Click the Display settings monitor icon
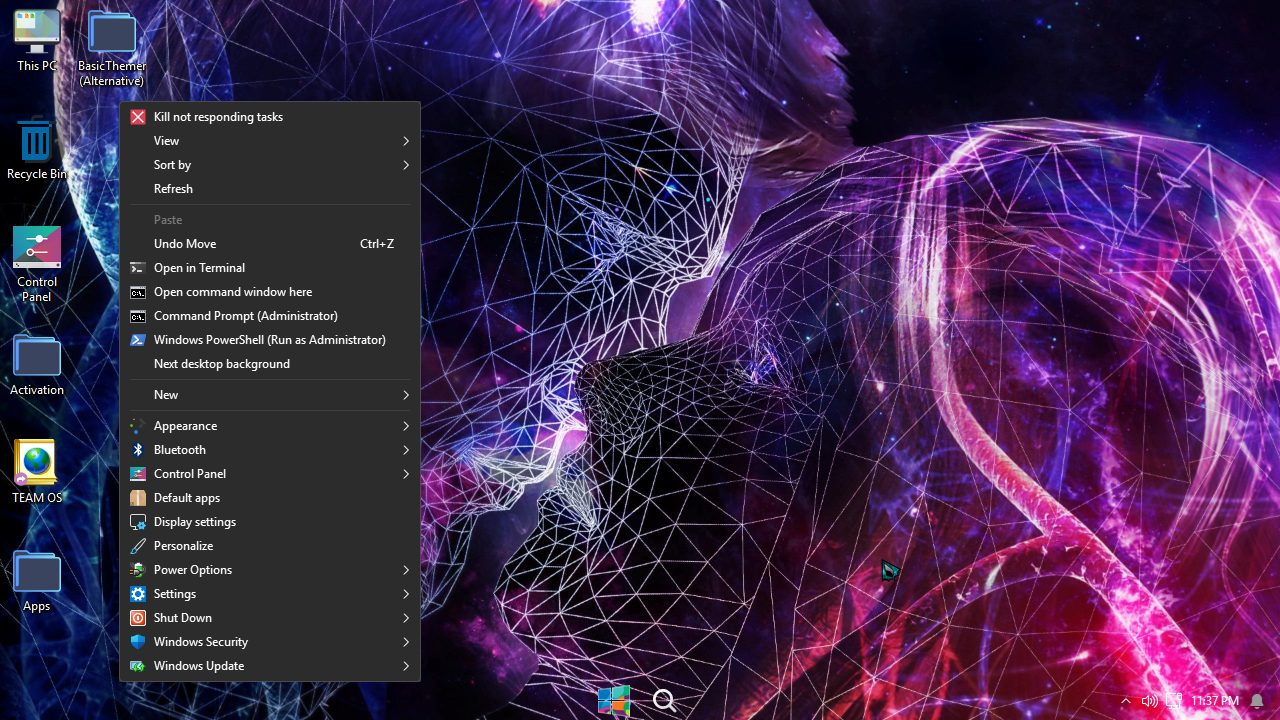1280x720 pixels. click(x=138, y=522)
